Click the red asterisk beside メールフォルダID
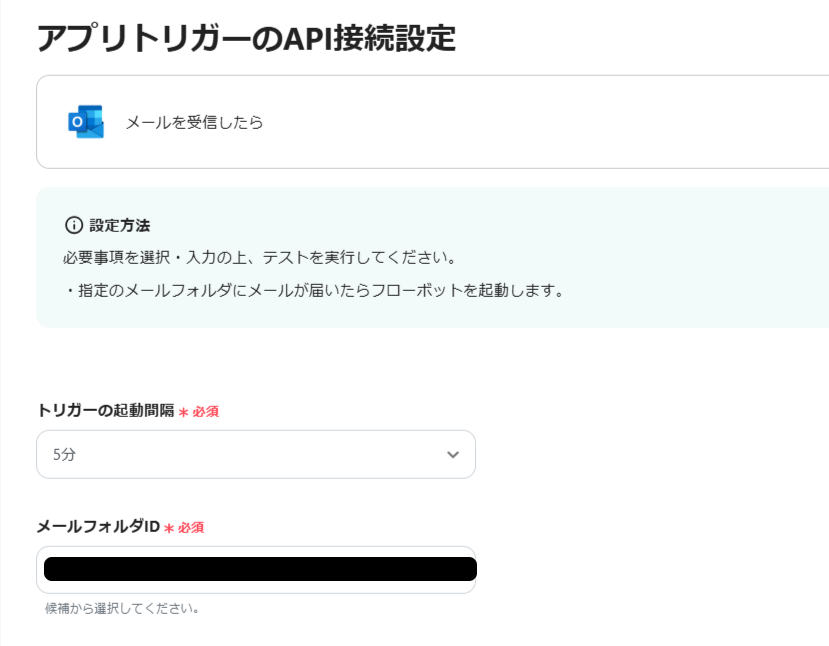 click(169, 528)
